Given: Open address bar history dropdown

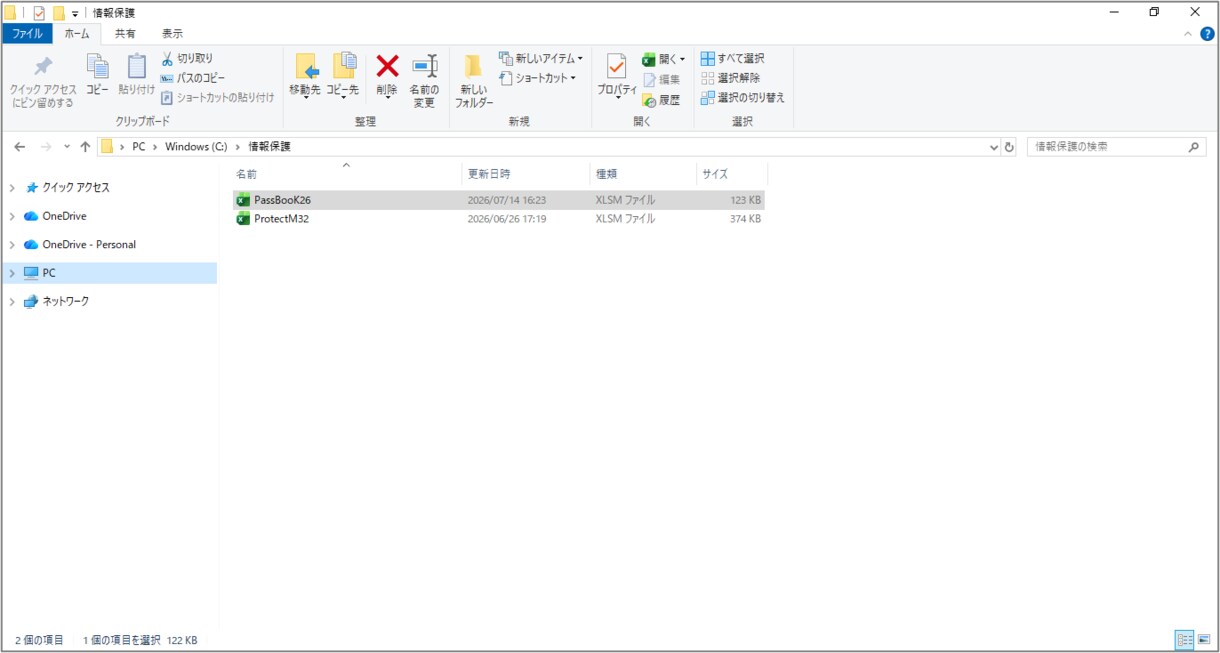Looking at the screenshot, I should pyautogui.click(x=993, y=147).
